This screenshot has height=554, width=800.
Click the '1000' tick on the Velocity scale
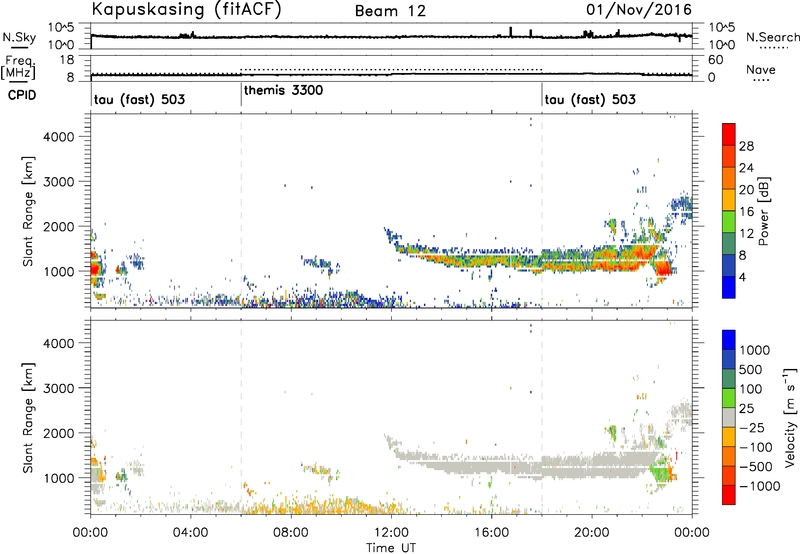pos(754,350)
